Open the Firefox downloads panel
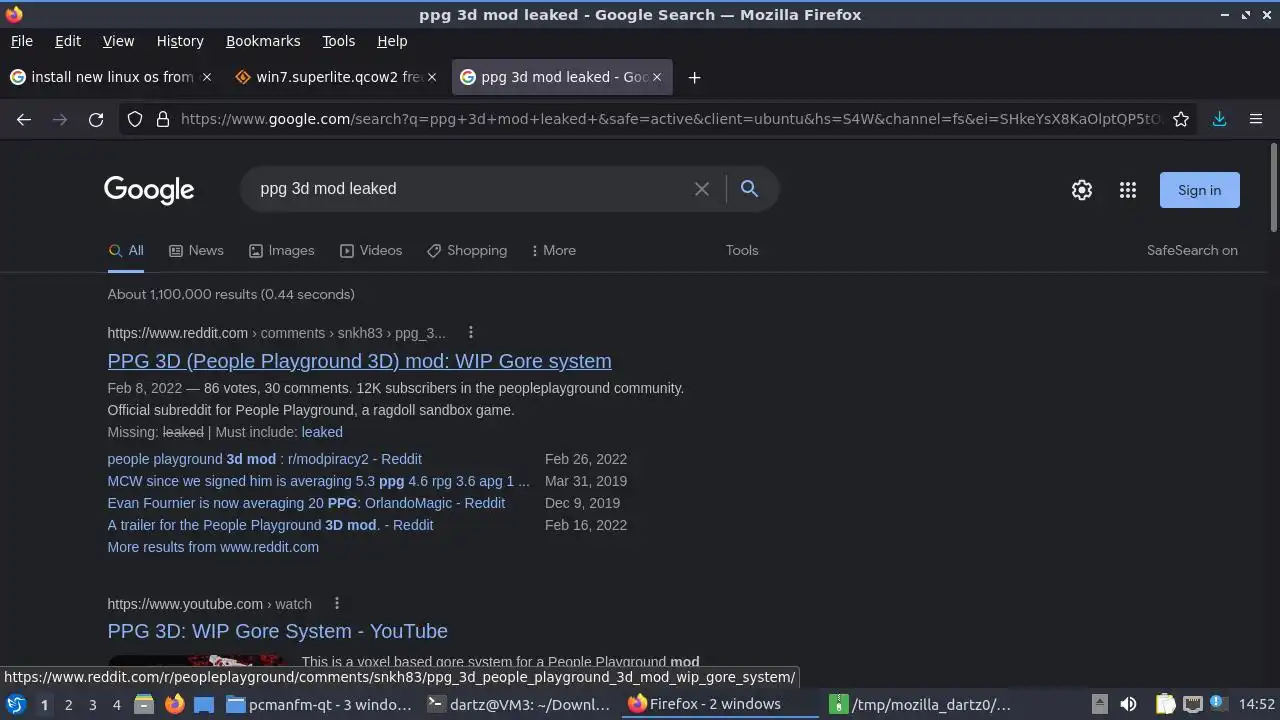The height and width of the screenshot is (720, 1280). (1219, 119)
